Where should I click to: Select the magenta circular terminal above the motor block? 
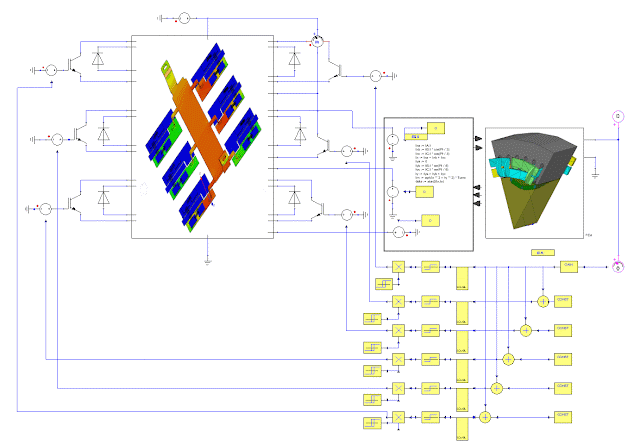coord(618,116)
